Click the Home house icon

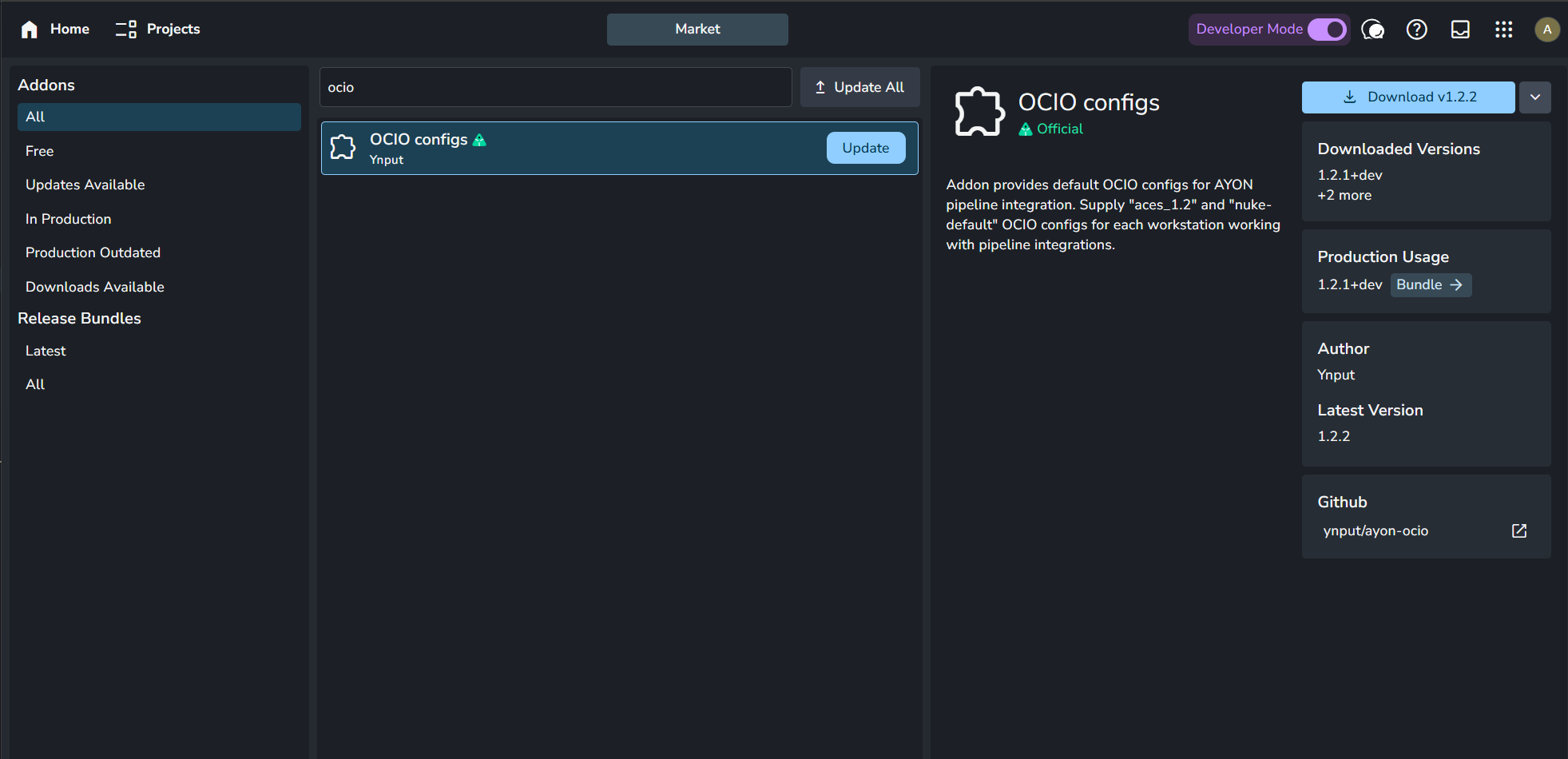(30, 30)
